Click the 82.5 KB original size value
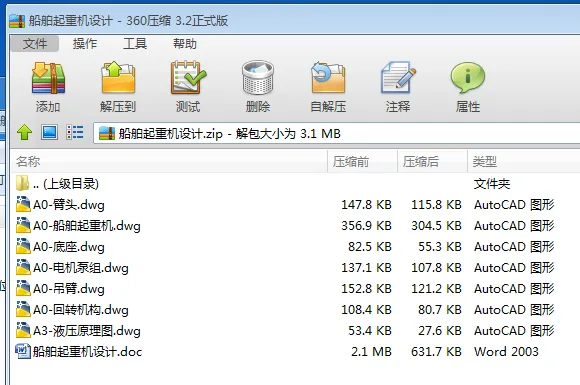Image resolution: width=580 pixels, height=385 pixels. point(370,247)
